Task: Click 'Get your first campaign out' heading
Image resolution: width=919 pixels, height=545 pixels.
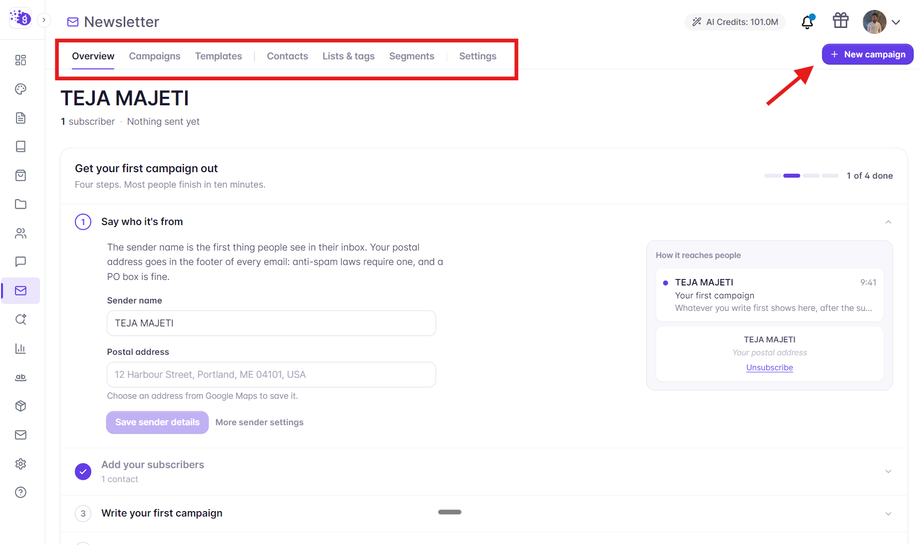Action: 146,169
